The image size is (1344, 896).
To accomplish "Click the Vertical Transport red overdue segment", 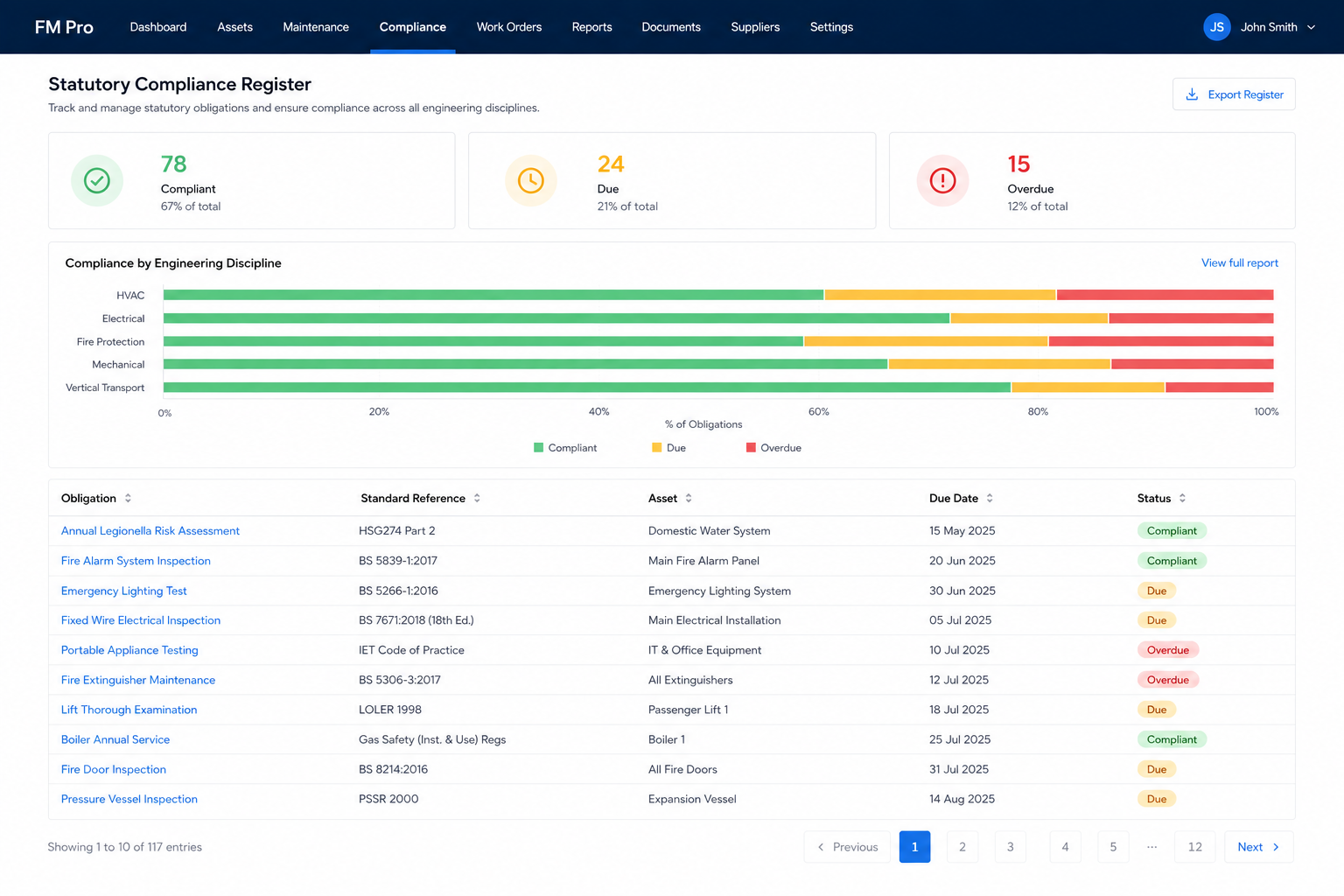I will (1220, 387).
